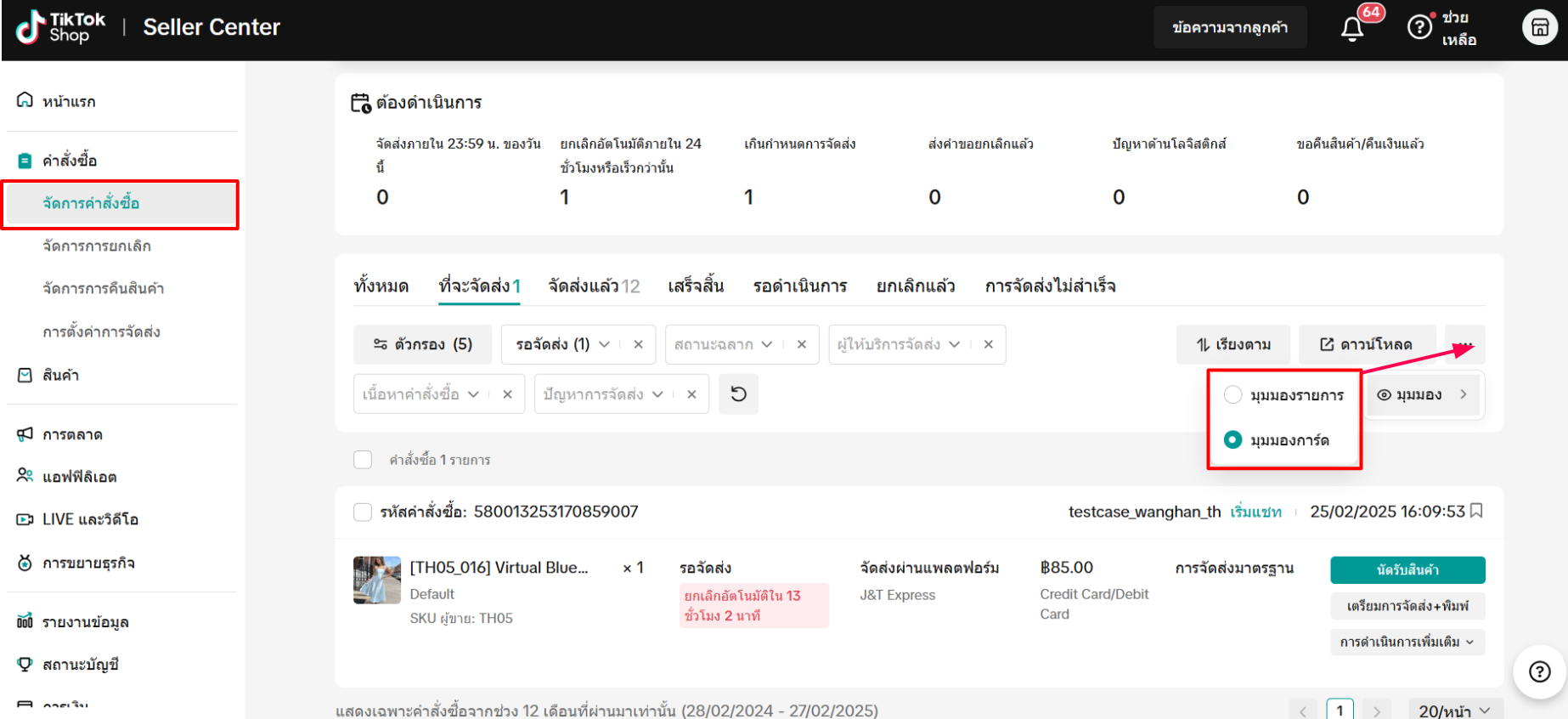The width and height of the screenshot is (1568, 719).
Task: Switch to the ทั้งหมด tab
Action: [x=381, y=286]
